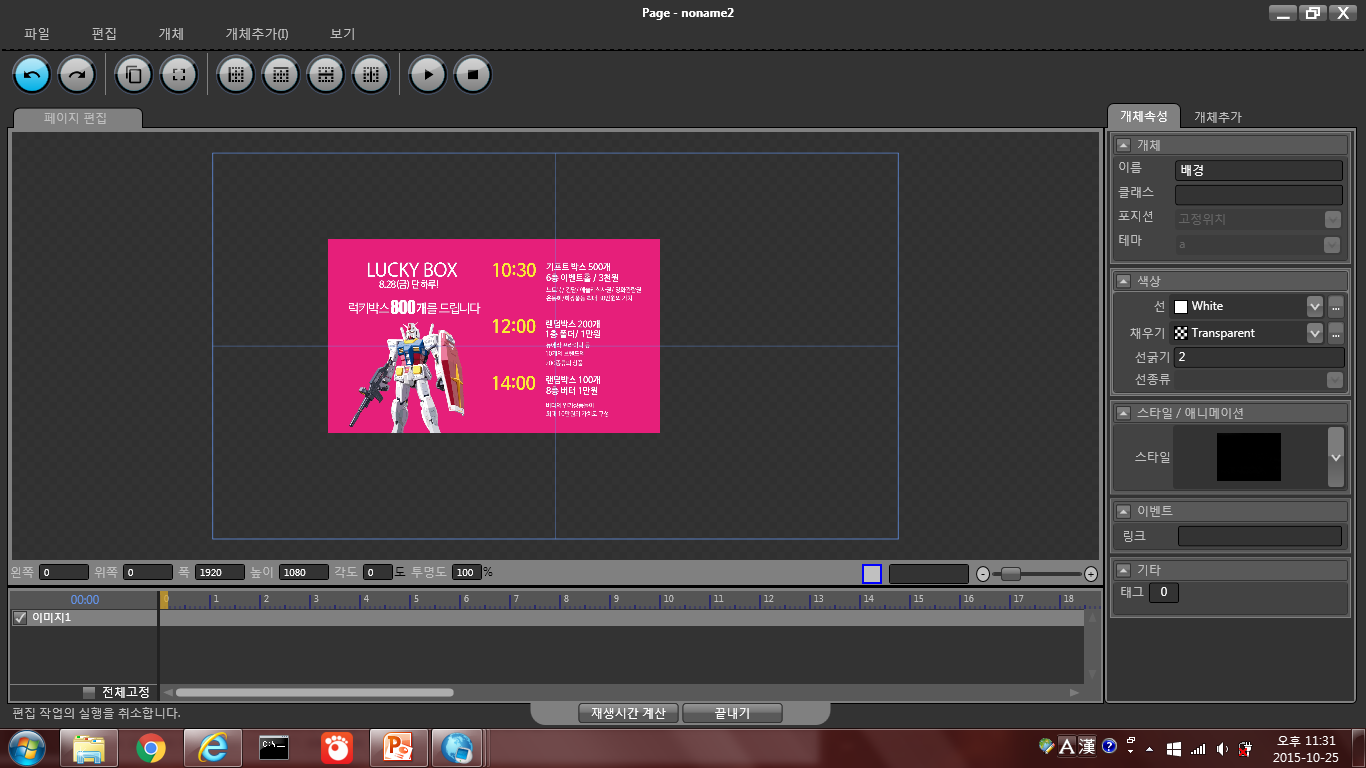Click the ... button beside White line color
The height and width of the screenshot is (768, 1366).
tap(1336, 306)
